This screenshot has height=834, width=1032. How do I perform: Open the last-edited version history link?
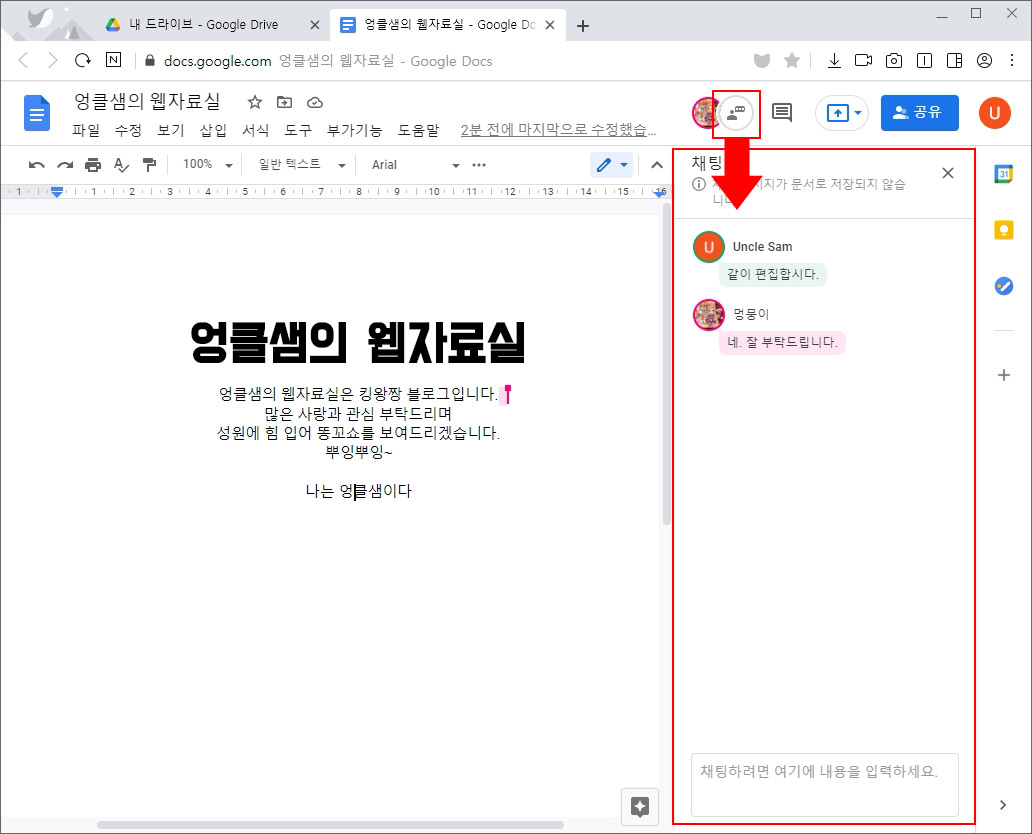[x=558, y=130]
